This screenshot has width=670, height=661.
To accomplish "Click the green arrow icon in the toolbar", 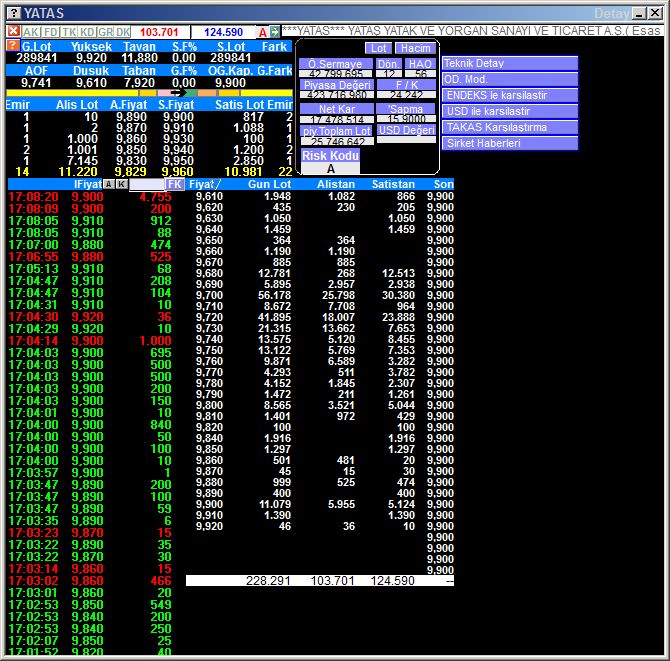I will pos(274,32).
